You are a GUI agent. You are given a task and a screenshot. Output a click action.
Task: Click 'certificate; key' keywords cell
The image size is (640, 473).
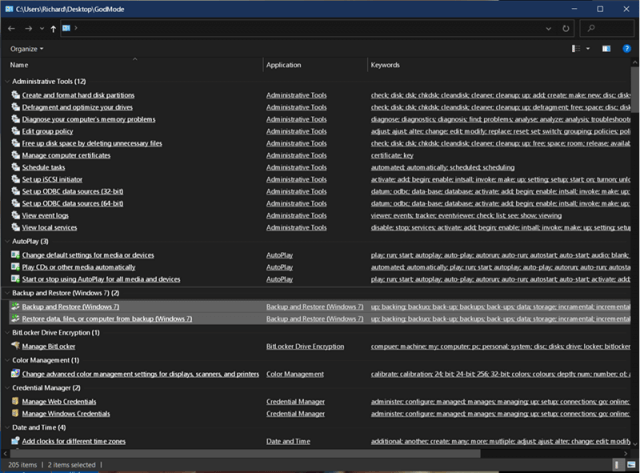392,155
